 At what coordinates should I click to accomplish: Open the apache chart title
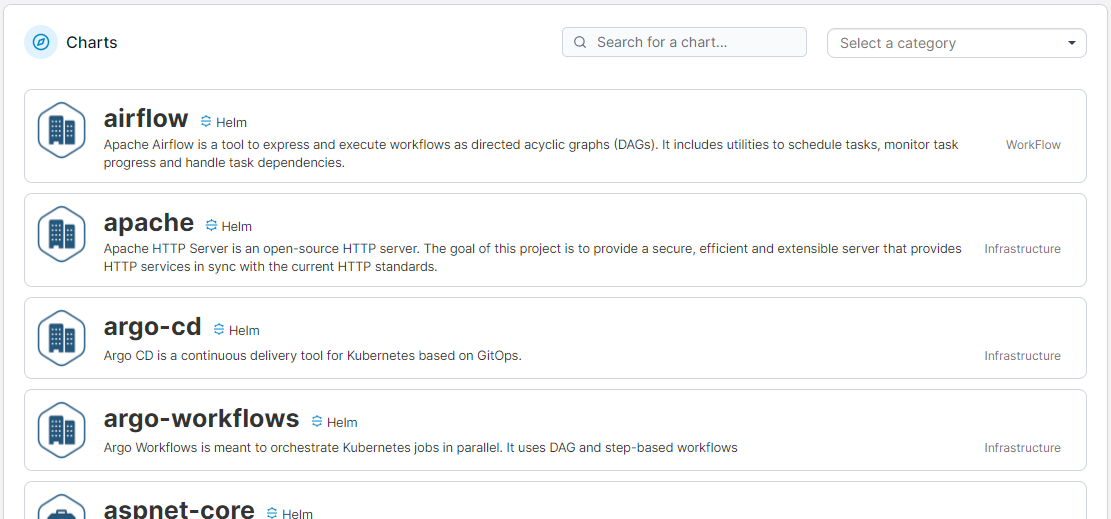coord(149,222)
